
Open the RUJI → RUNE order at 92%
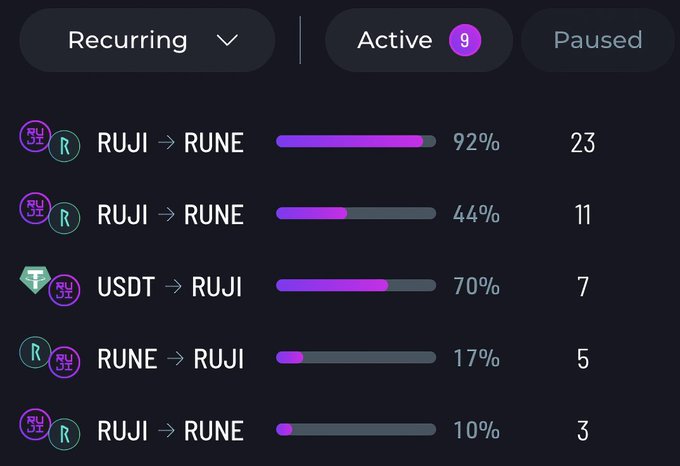pyautogui.click(x=170, y=143)
